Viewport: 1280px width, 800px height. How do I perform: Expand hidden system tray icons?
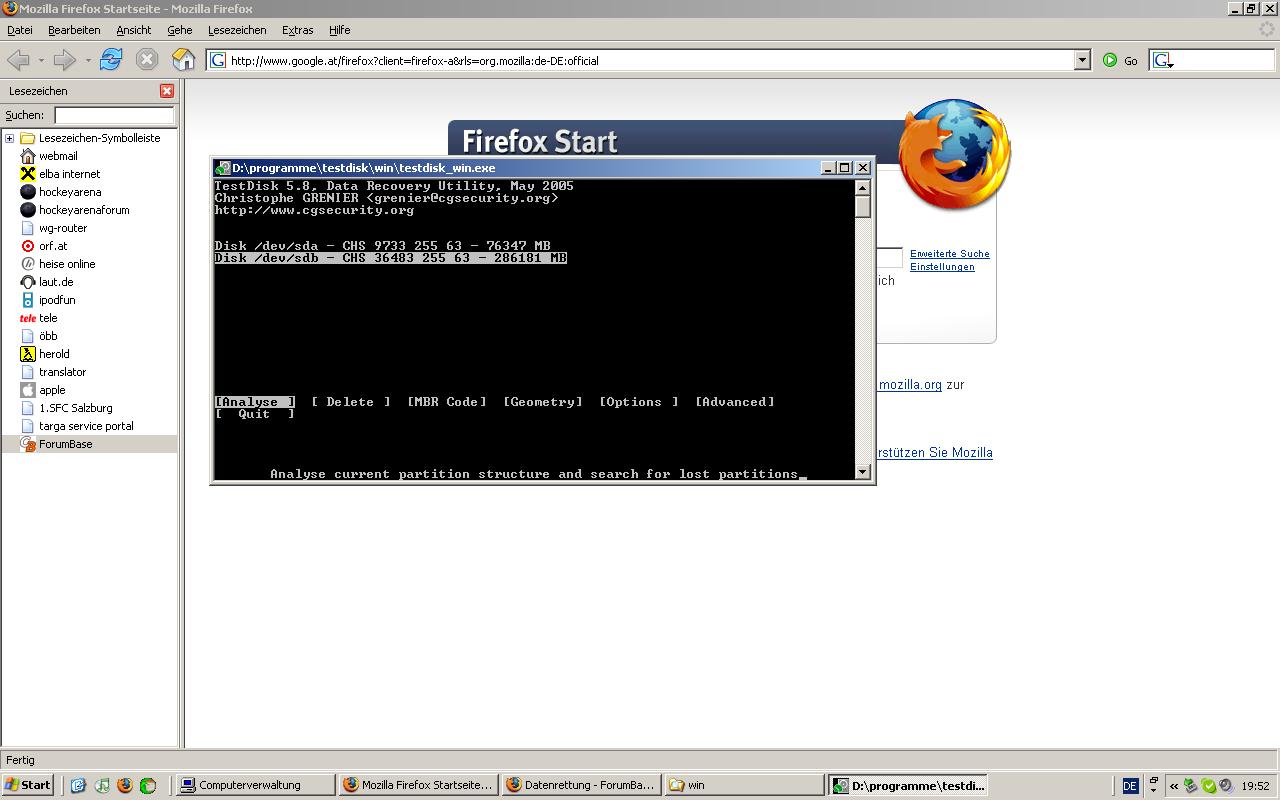pyautogui.click(x=1174, y=786)
